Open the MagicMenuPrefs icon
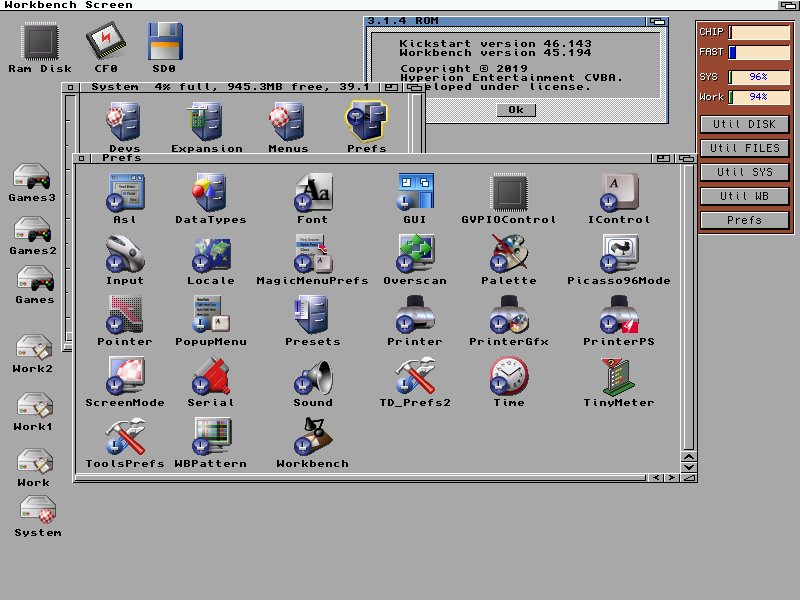This screenshot has width=800, height=600. 313,253
